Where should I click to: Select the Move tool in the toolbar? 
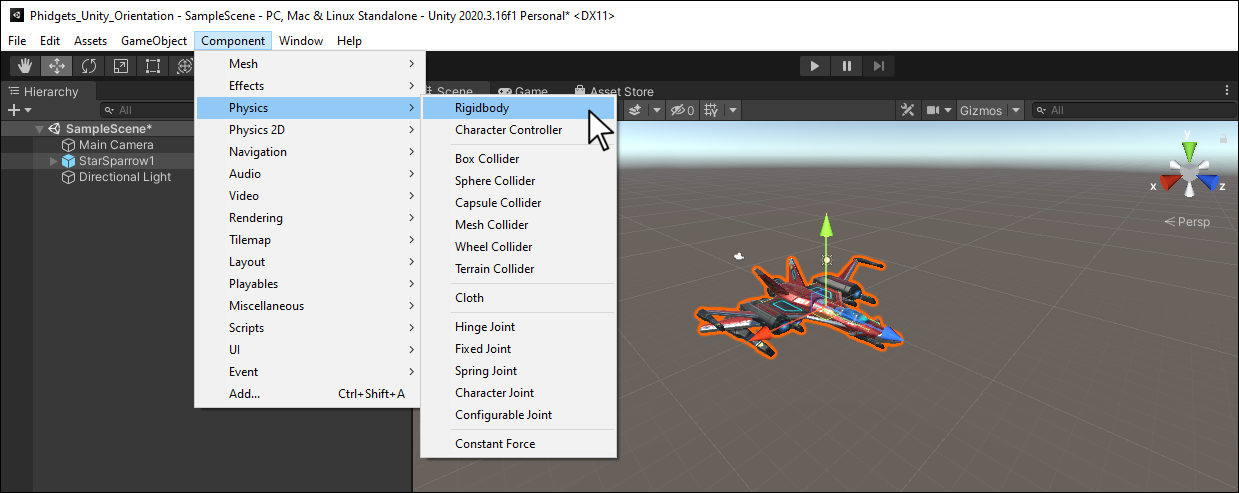point(57,66)
